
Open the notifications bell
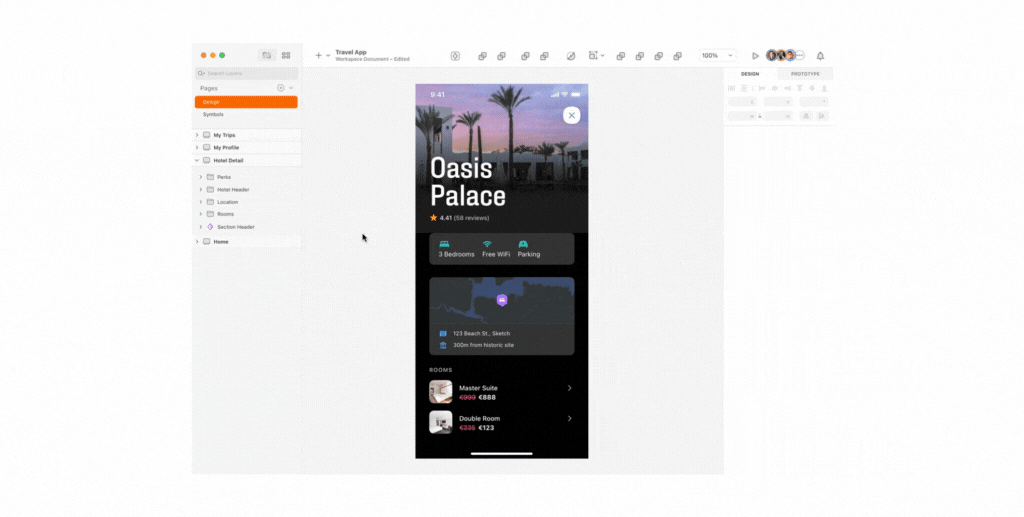pyautogui.click(x=820, y=56)
